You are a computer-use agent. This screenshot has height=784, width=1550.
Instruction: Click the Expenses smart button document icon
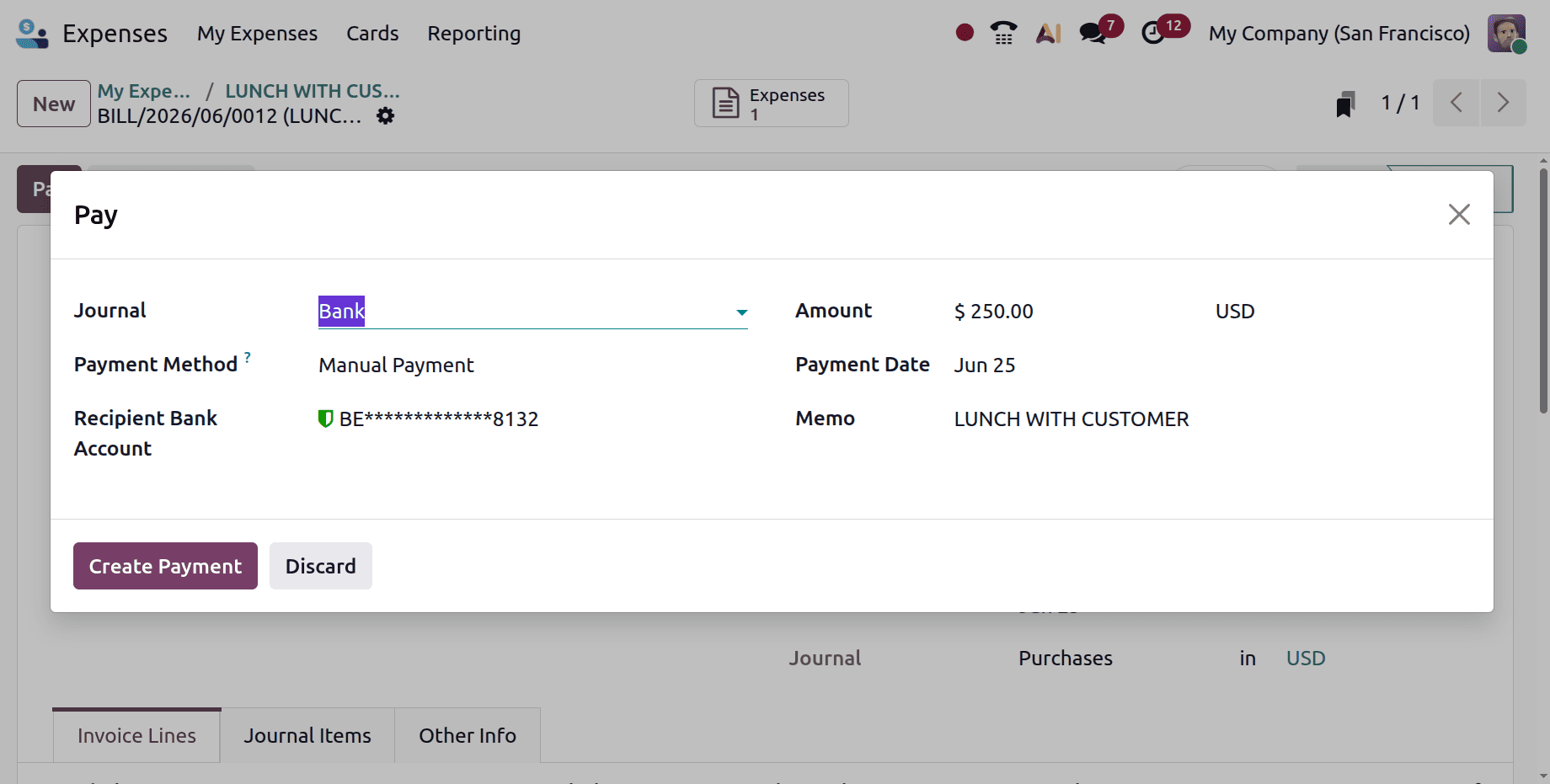click(725, 103)
